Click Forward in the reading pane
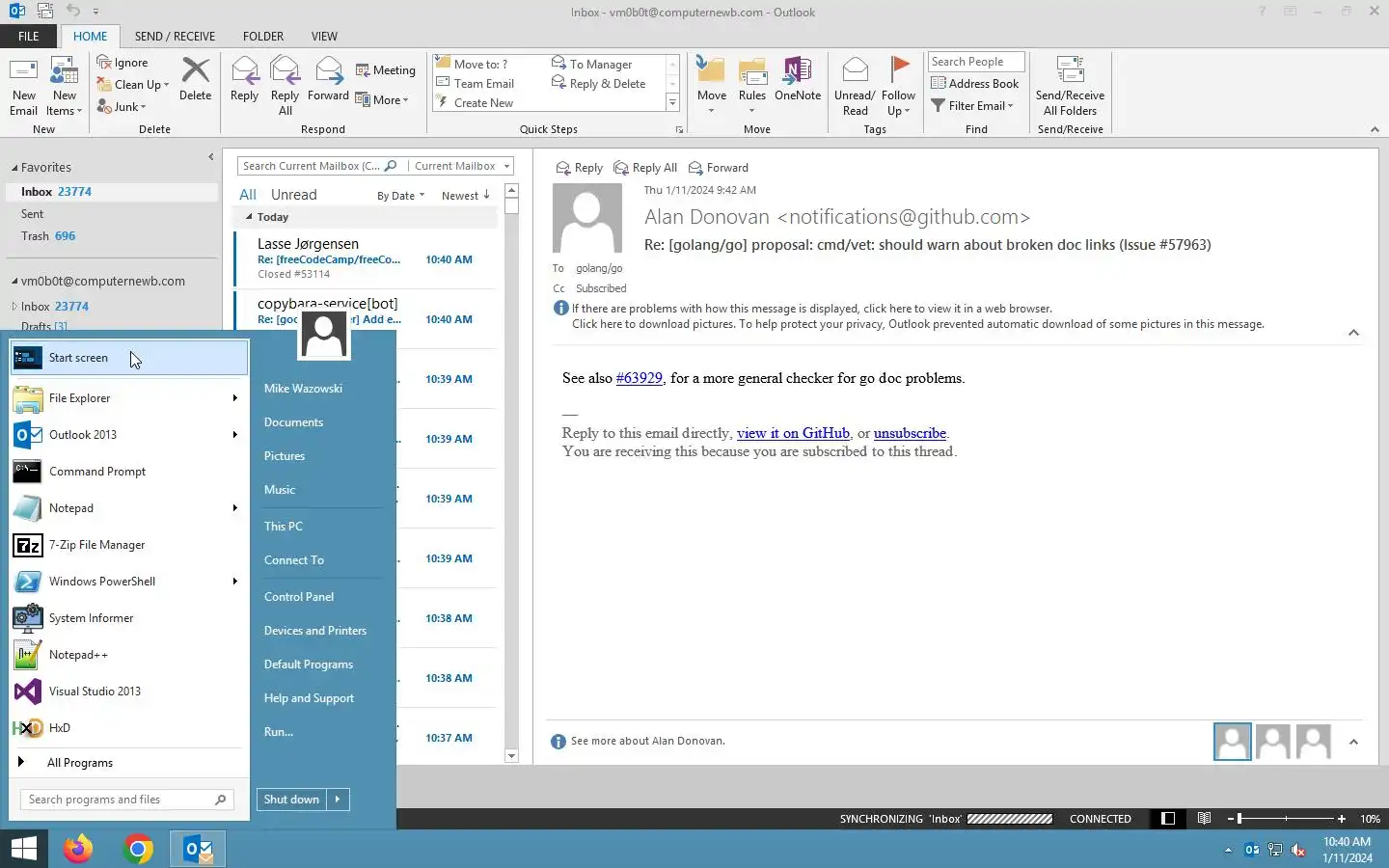The width and height of the screenshot is (1389, 868). point(719,168)
